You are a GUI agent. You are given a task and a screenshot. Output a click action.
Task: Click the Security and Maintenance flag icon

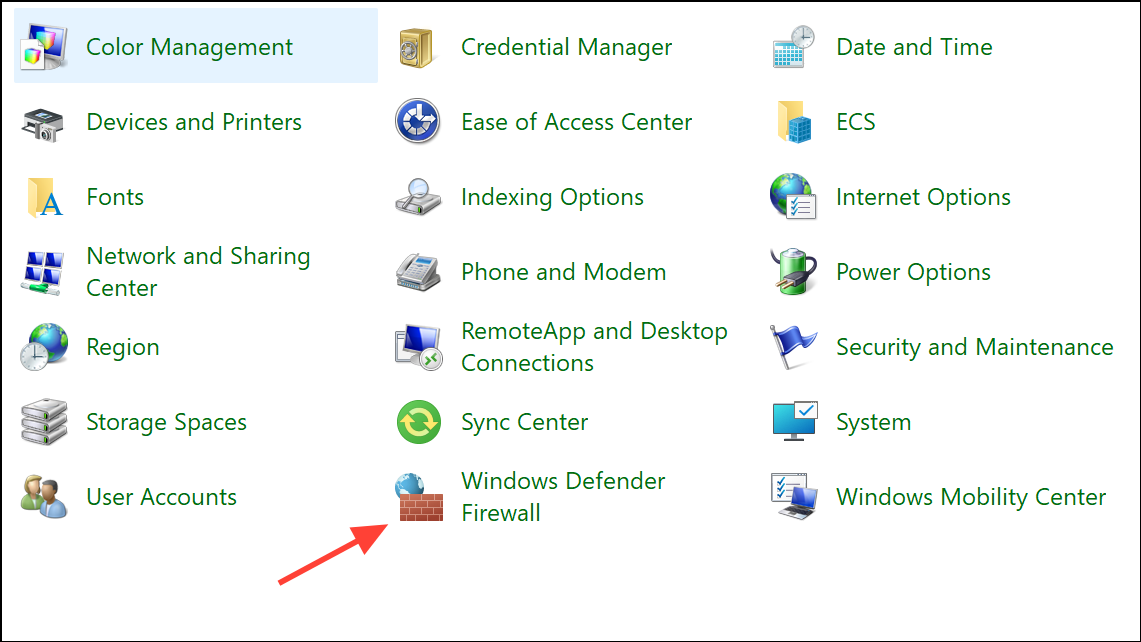coord(795,347)
